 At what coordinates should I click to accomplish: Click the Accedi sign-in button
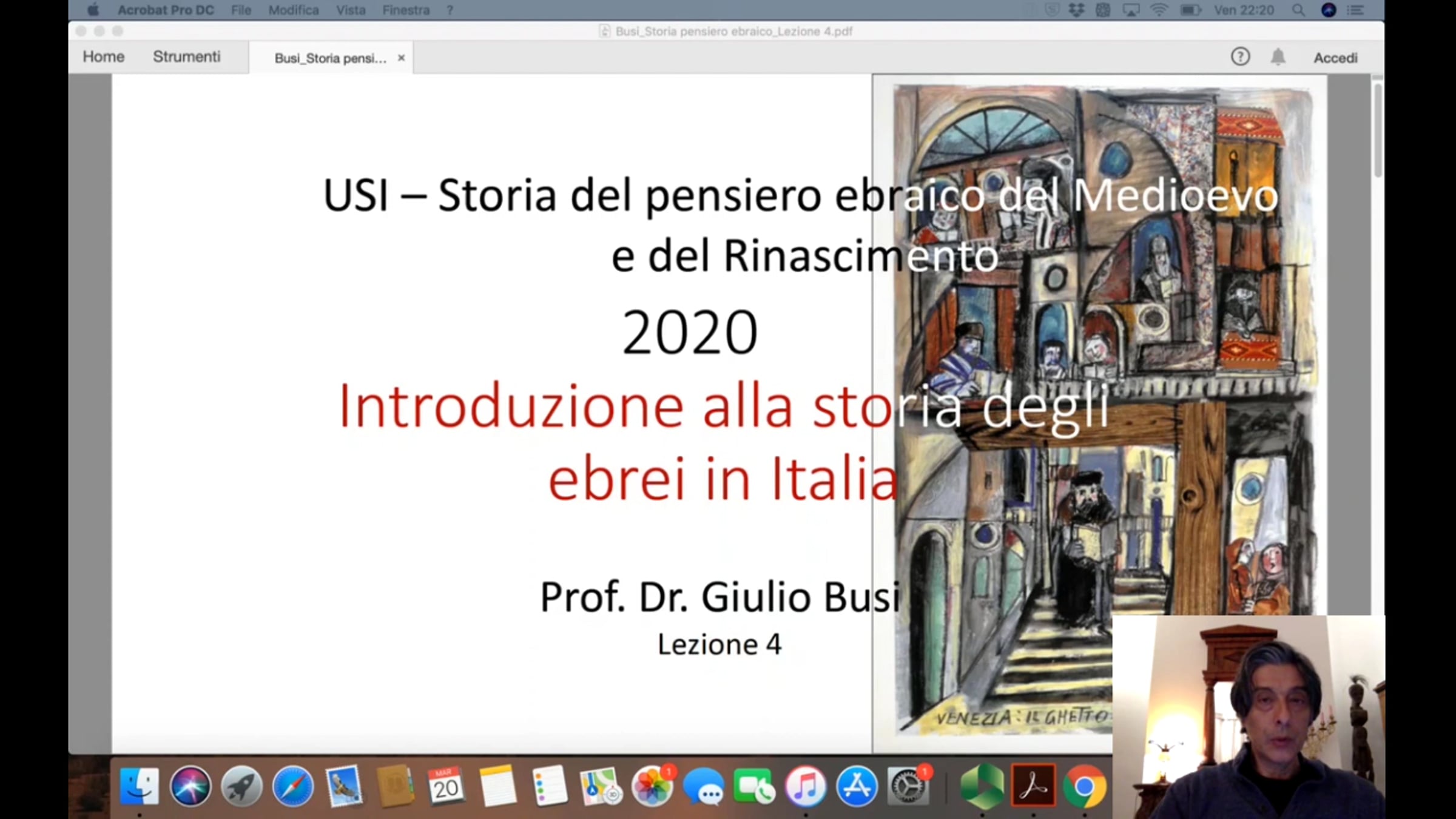pos(1335,58)
